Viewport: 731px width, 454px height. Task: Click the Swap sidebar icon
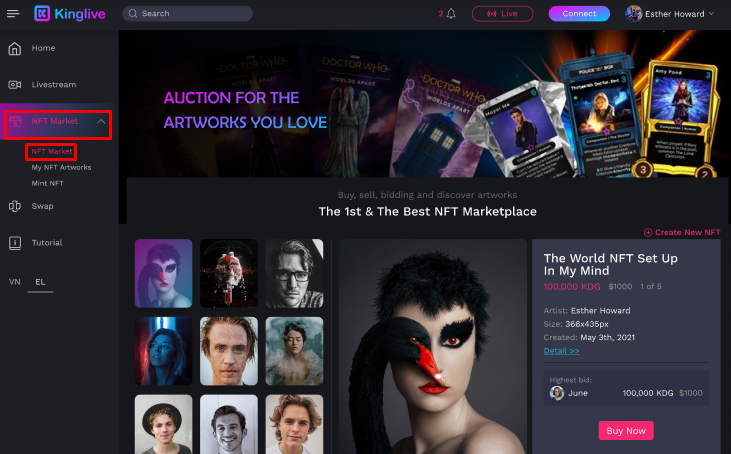[x=15, y=206]
